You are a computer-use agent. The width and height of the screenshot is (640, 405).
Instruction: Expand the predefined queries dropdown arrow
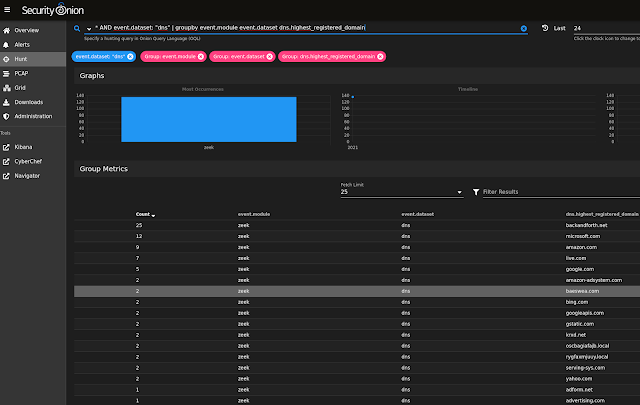(89, 29)
